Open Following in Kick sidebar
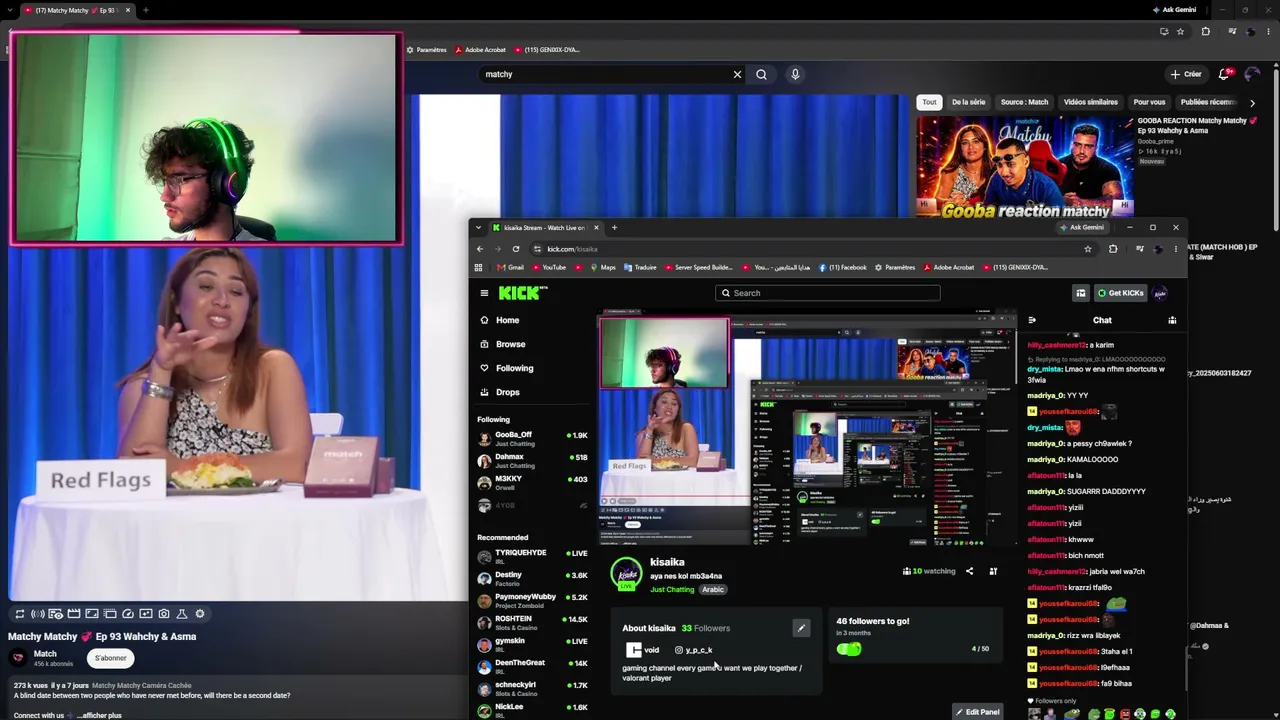Screen dimensions: 1280x720 click(x=515, y=368)
